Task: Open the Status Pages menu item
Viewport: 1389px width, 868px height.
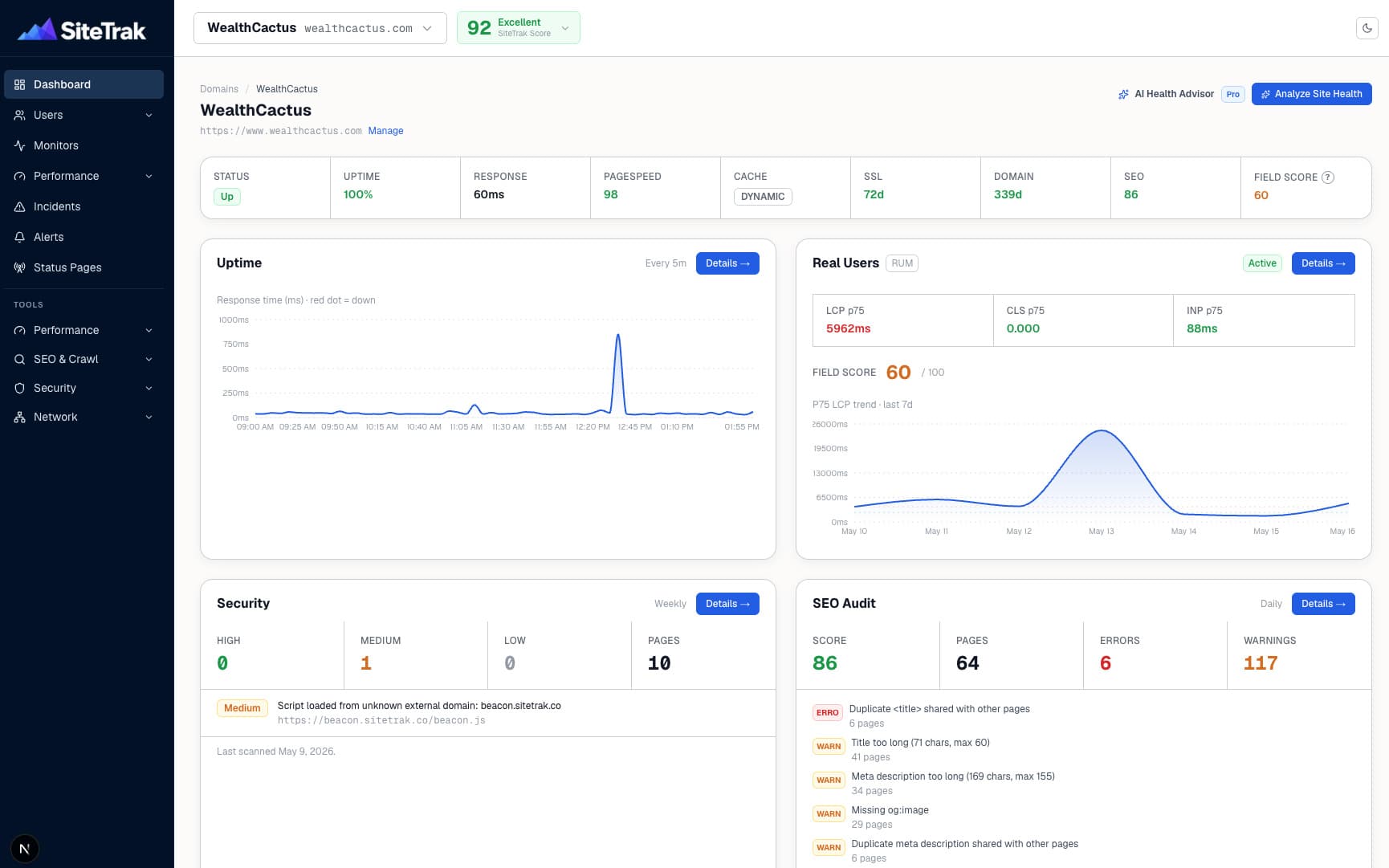Action: tap(84, 267)
